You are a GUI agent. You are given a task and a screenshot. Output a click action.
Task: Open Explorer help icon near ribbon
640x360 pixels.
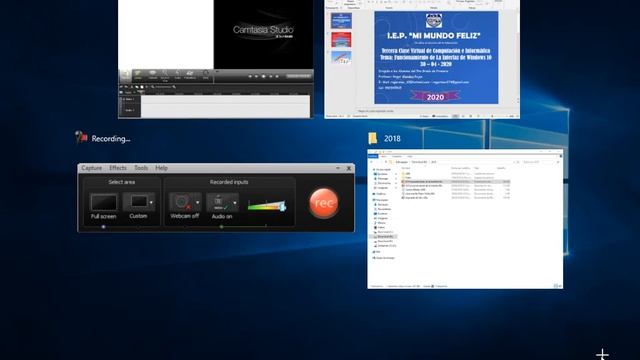[561, 156]
